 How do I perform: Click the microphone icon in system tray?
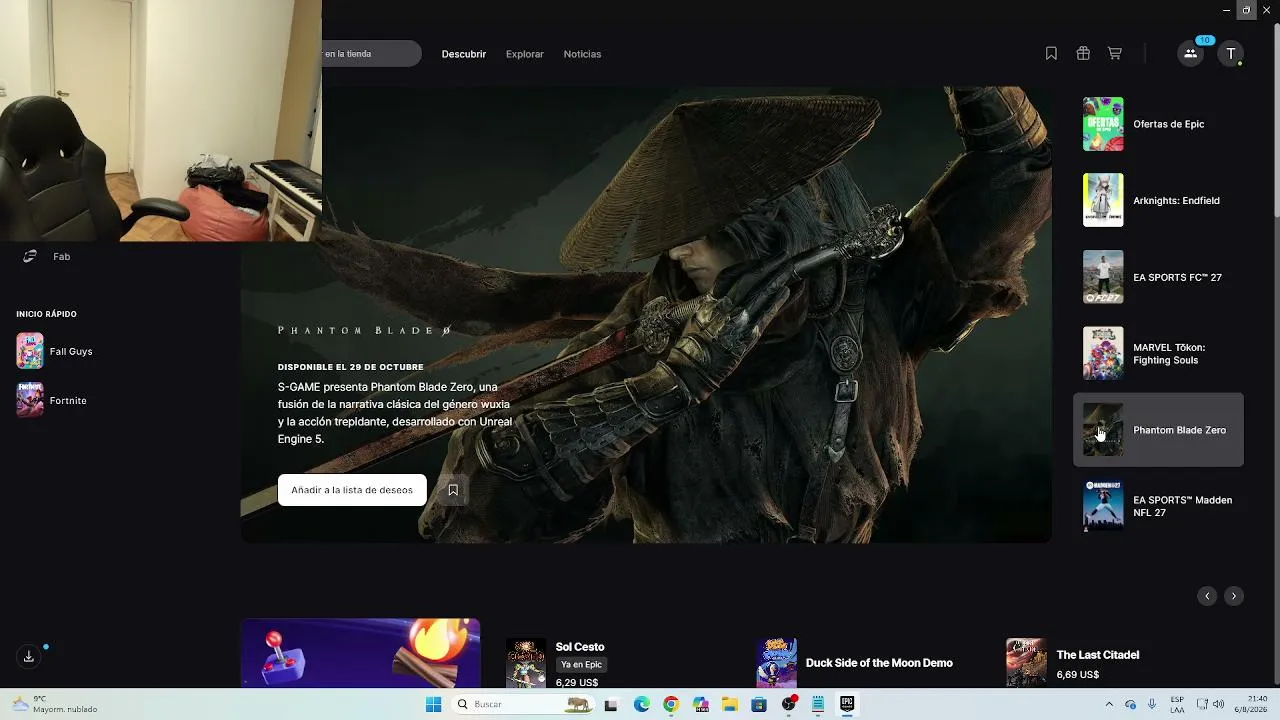tap(1152, 704)
